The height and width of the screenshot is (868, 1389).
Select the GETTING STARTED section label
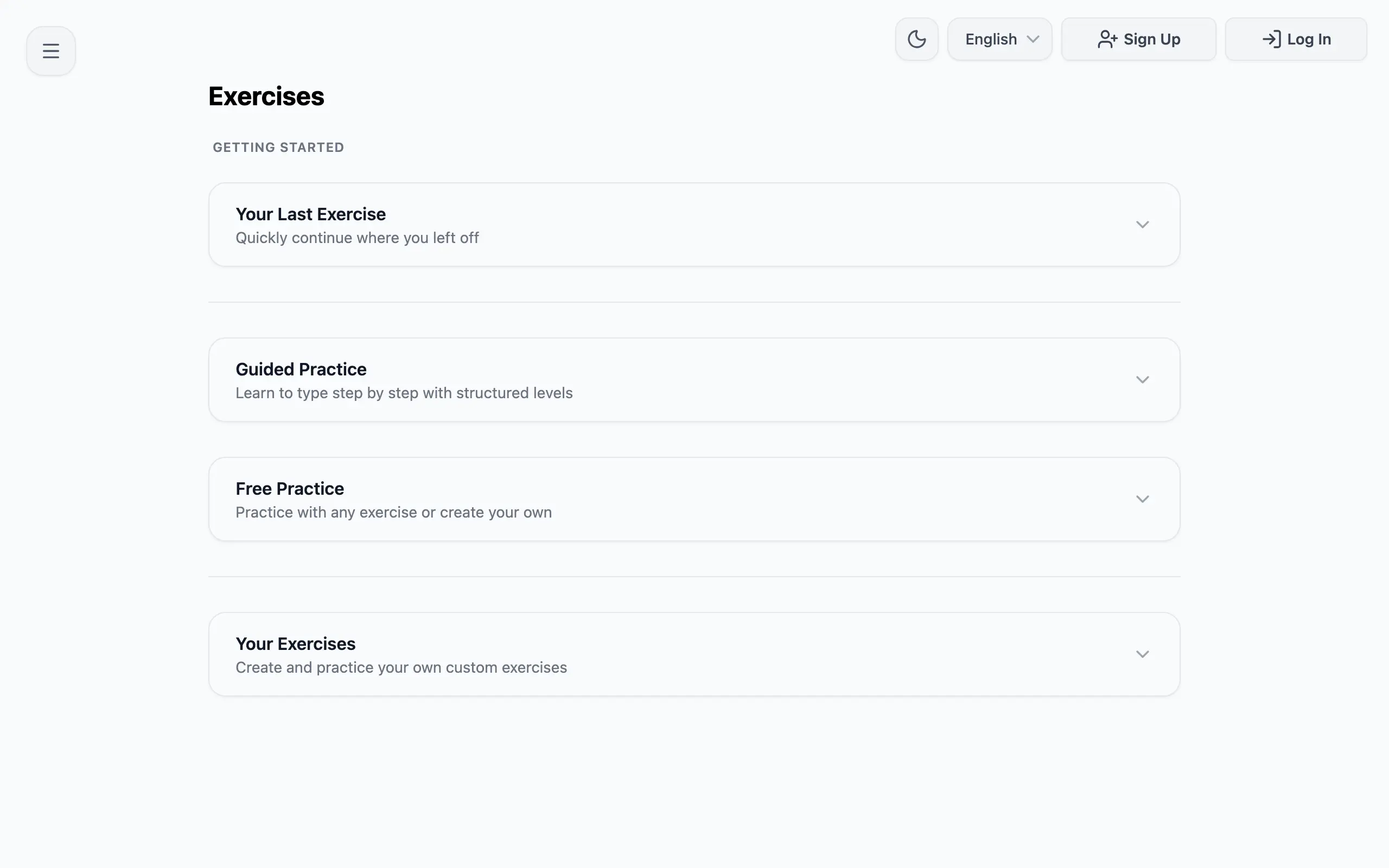pos(278,147)
